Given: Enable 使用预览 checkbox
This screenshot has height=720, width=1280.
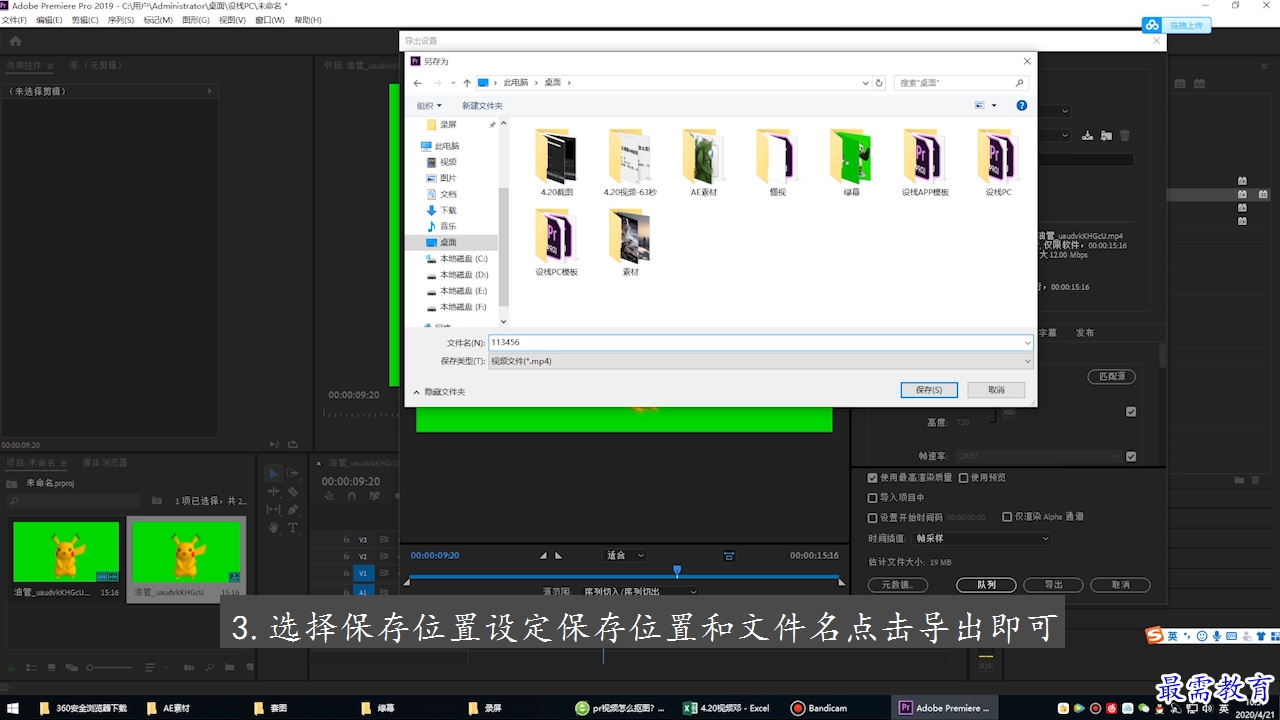Looking at the screenshot, I should (964, 478).
